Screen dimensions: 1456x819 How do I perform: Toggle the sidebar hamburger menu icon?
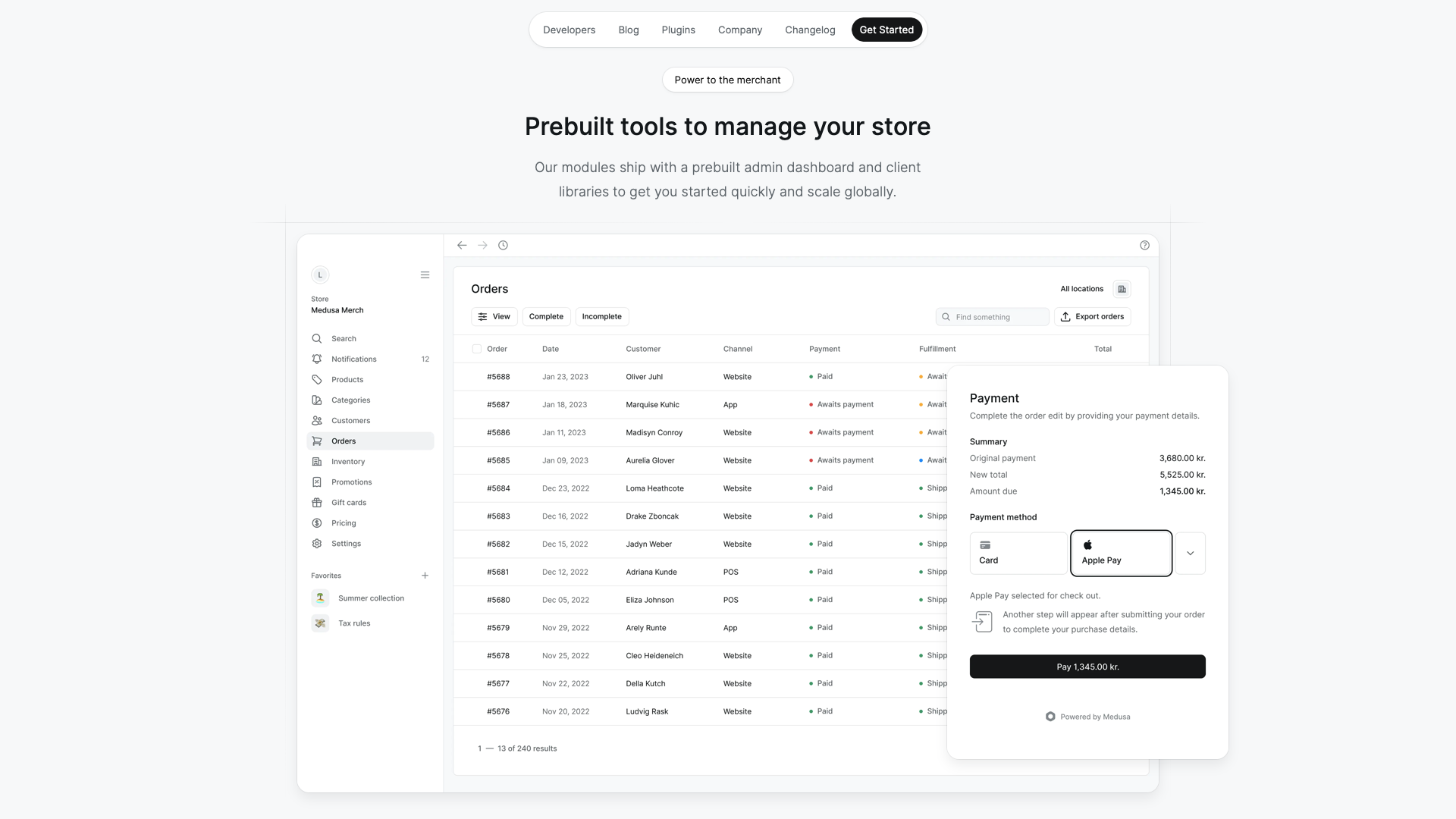(425, 275)
